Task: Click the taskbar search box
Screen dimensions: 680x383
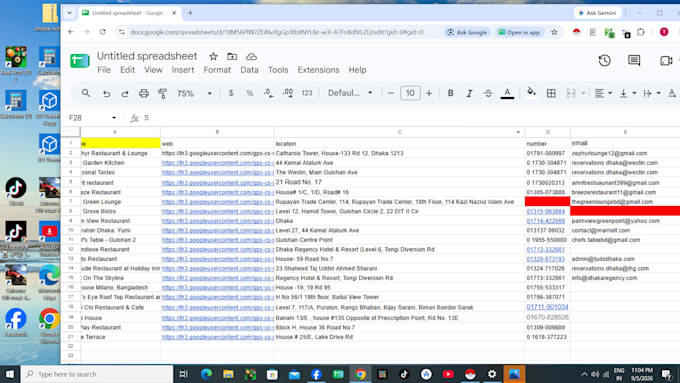Action: pyautogui.click(x=97, y=374)
